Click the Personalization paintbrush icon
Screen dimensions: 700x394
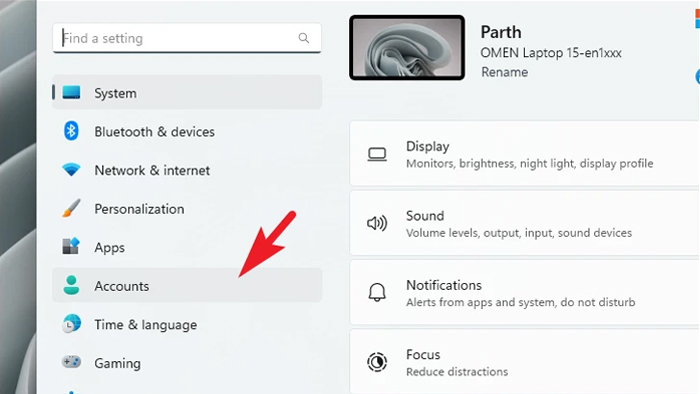[71, 208]
